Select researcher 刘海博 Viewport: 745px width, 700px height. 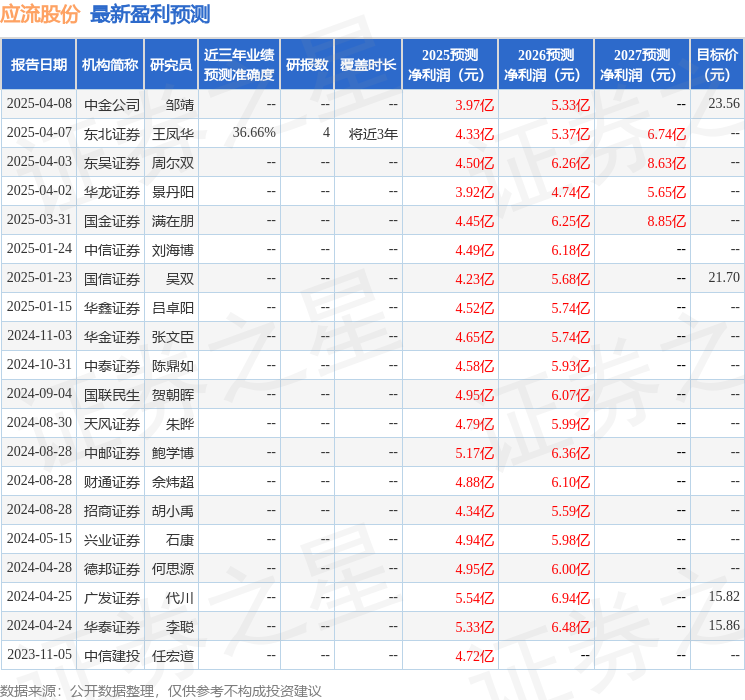click(172, 249)
